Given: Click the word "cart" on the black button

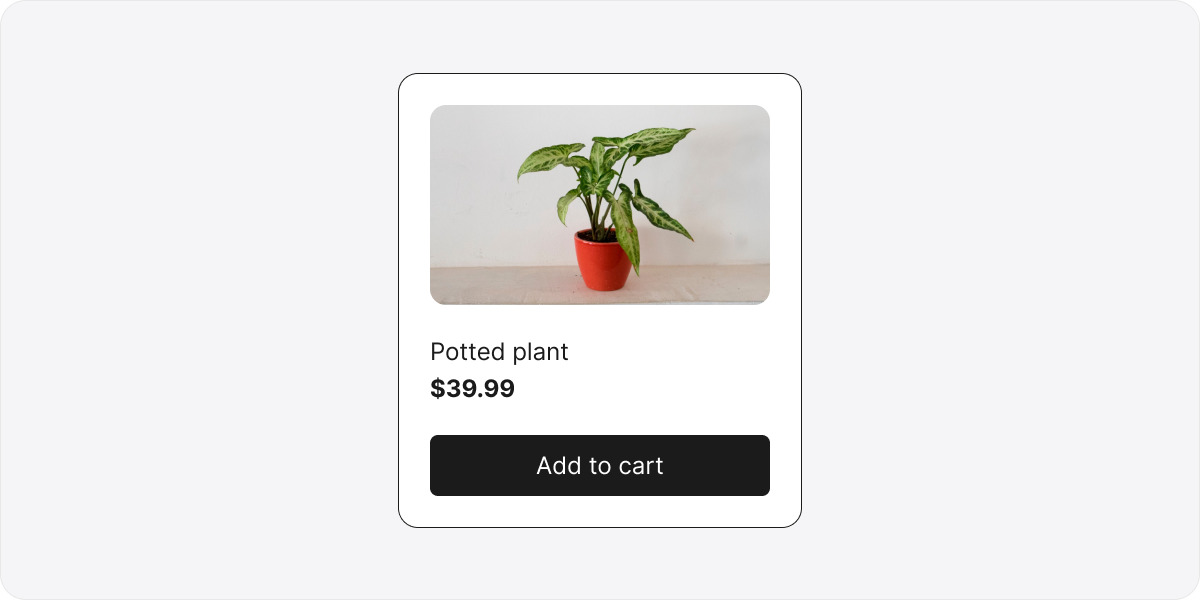Looking at the screenshot, I should pos(641,466).
